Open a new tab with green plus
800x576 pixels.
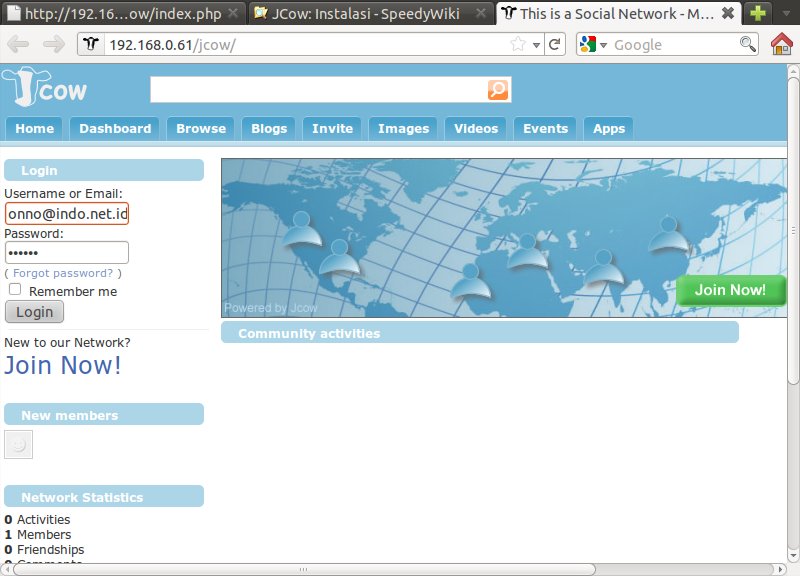coord(758,13)
